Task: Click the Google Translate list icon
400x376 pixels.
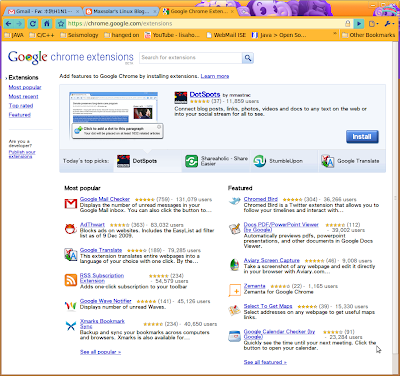Action: [71, 255]
